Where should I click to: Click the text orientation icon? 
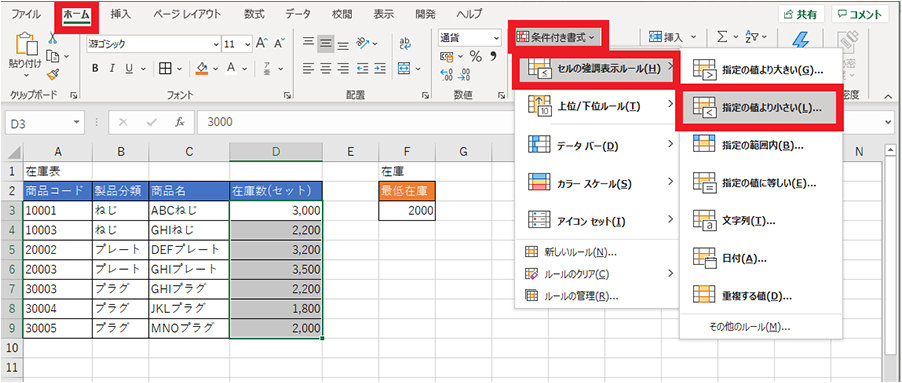click(362, 43)
